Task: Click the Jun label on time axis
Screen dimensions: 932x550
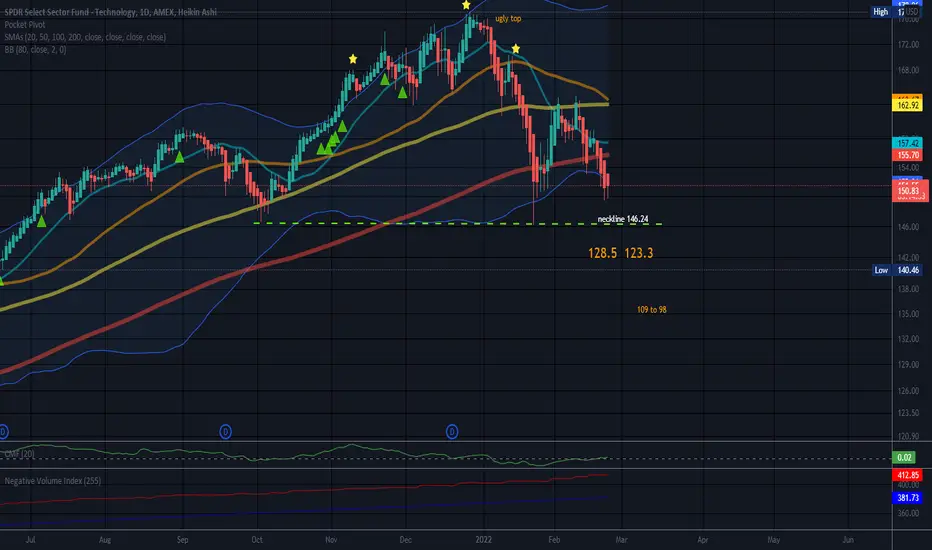Action: (848, 540)
